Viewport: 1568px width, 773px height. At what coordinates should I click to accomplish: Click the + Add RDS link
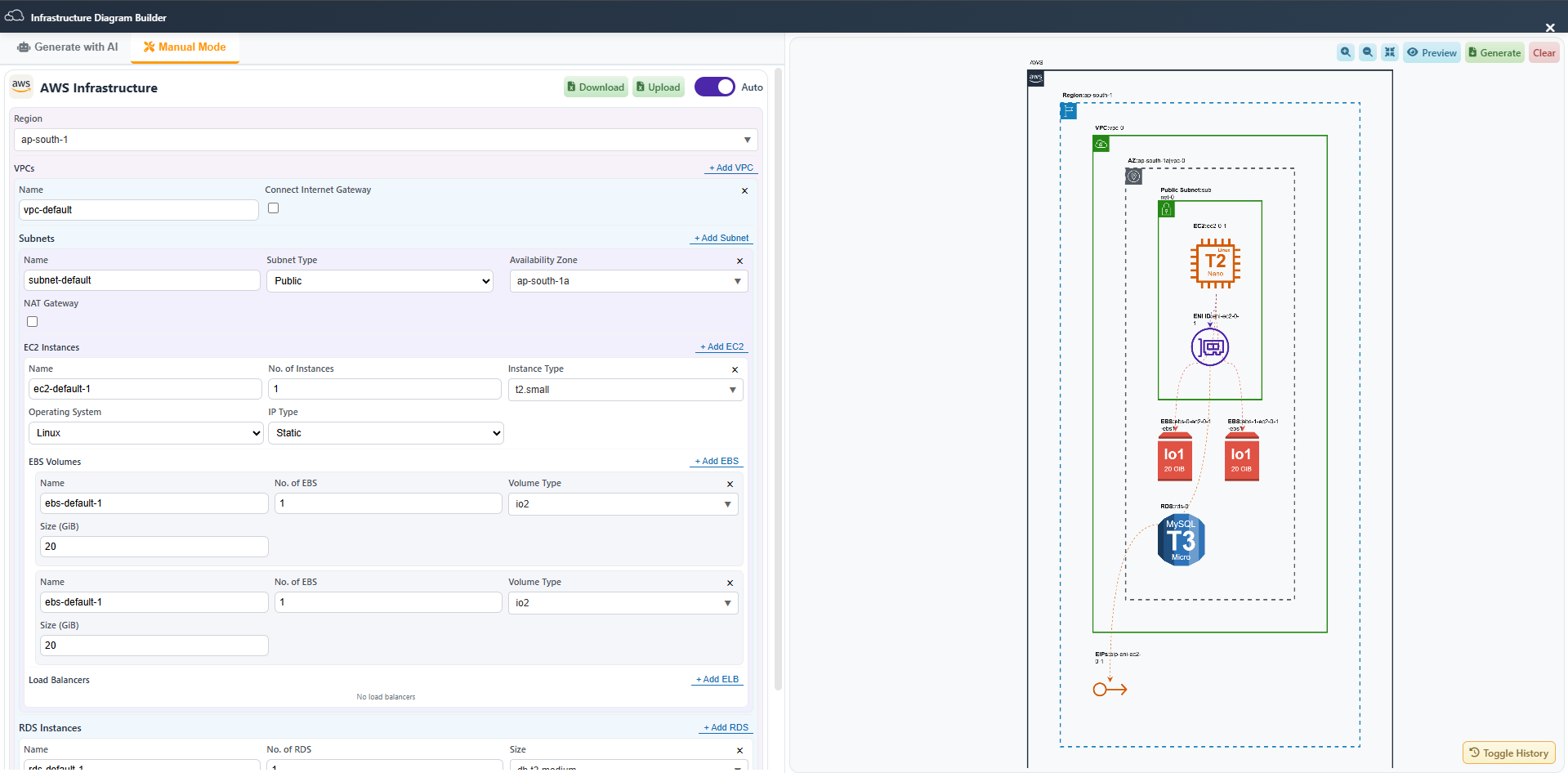click(726, 727)
